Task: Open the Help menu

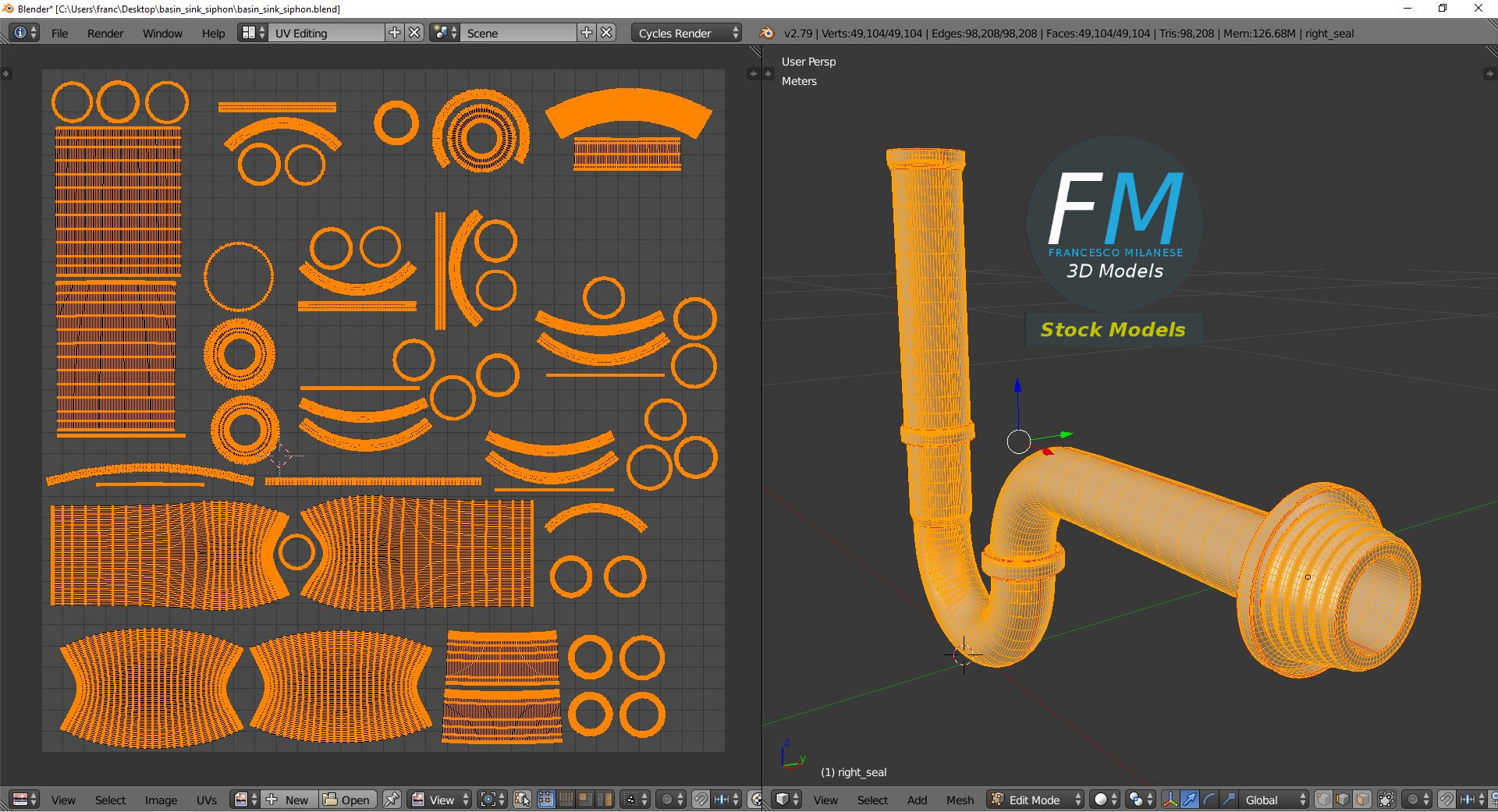Action: click(213, 33)
